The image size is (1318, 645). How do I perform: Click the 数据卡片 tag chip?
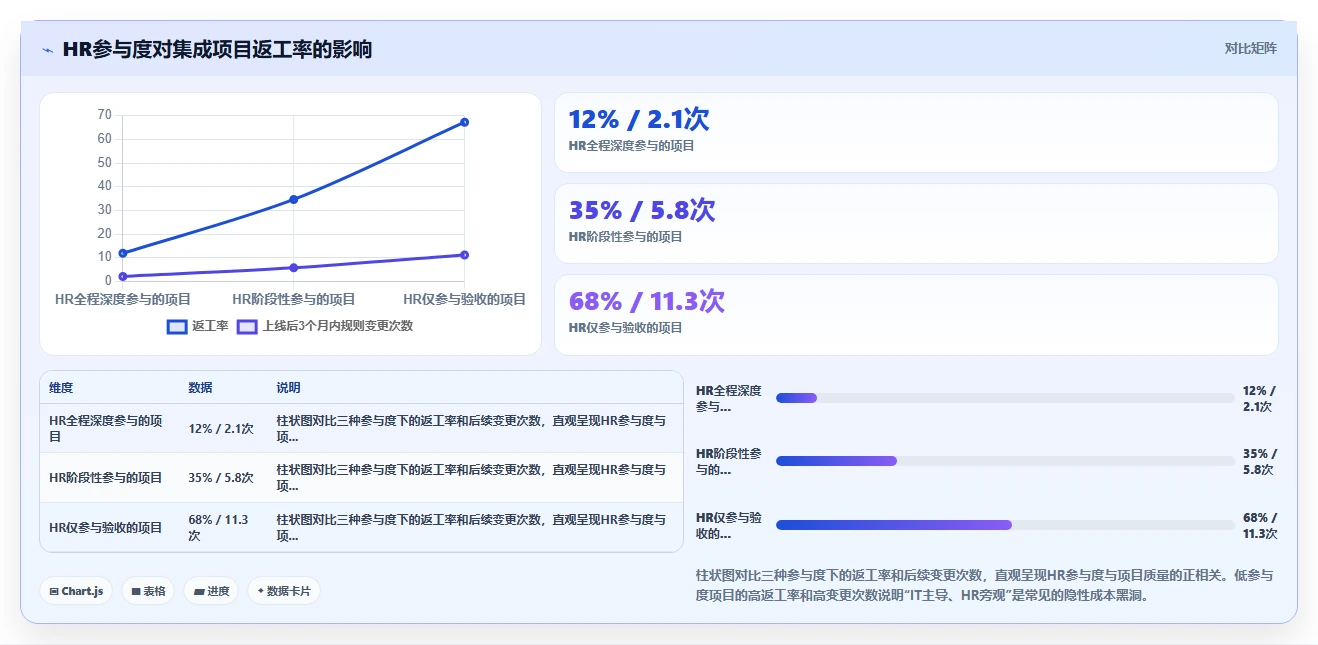[284, 591]
